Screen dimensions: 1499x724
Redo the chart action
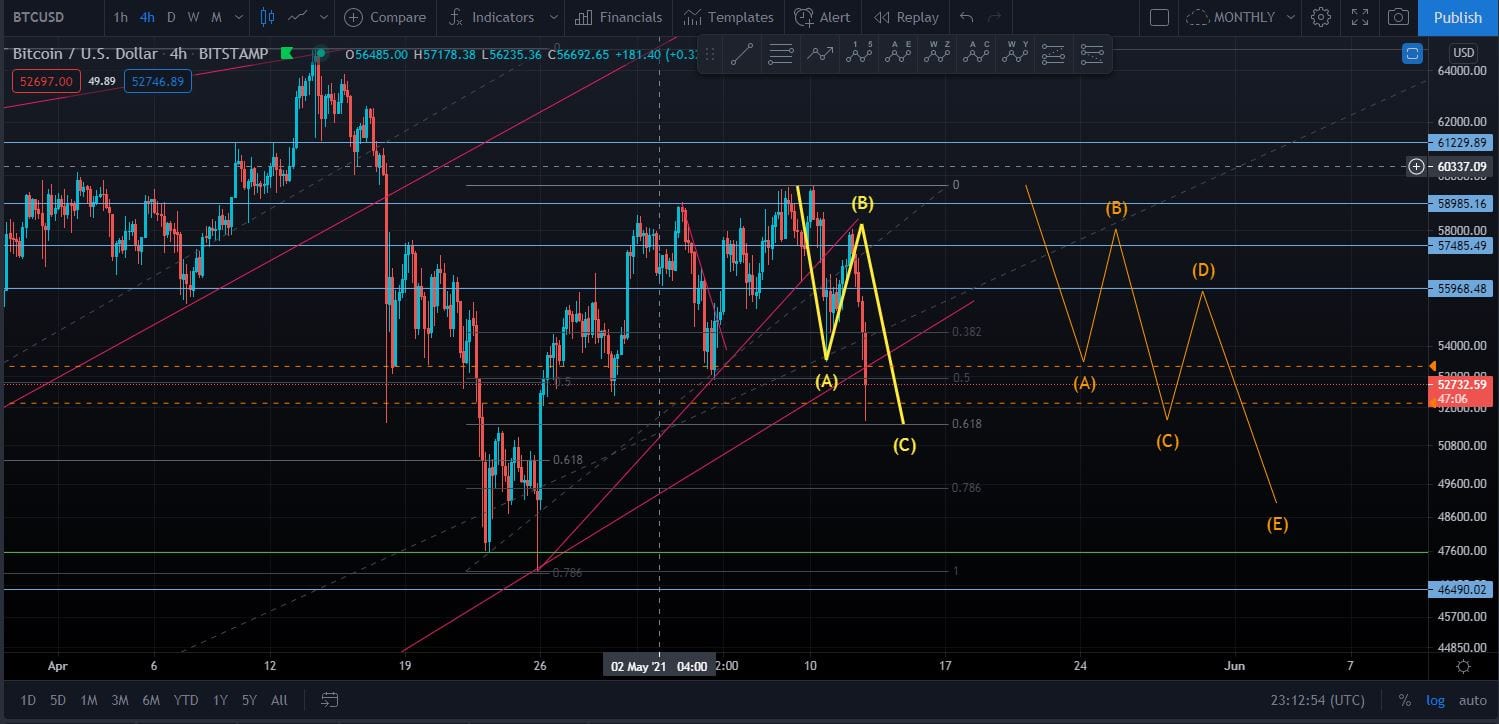994,17
